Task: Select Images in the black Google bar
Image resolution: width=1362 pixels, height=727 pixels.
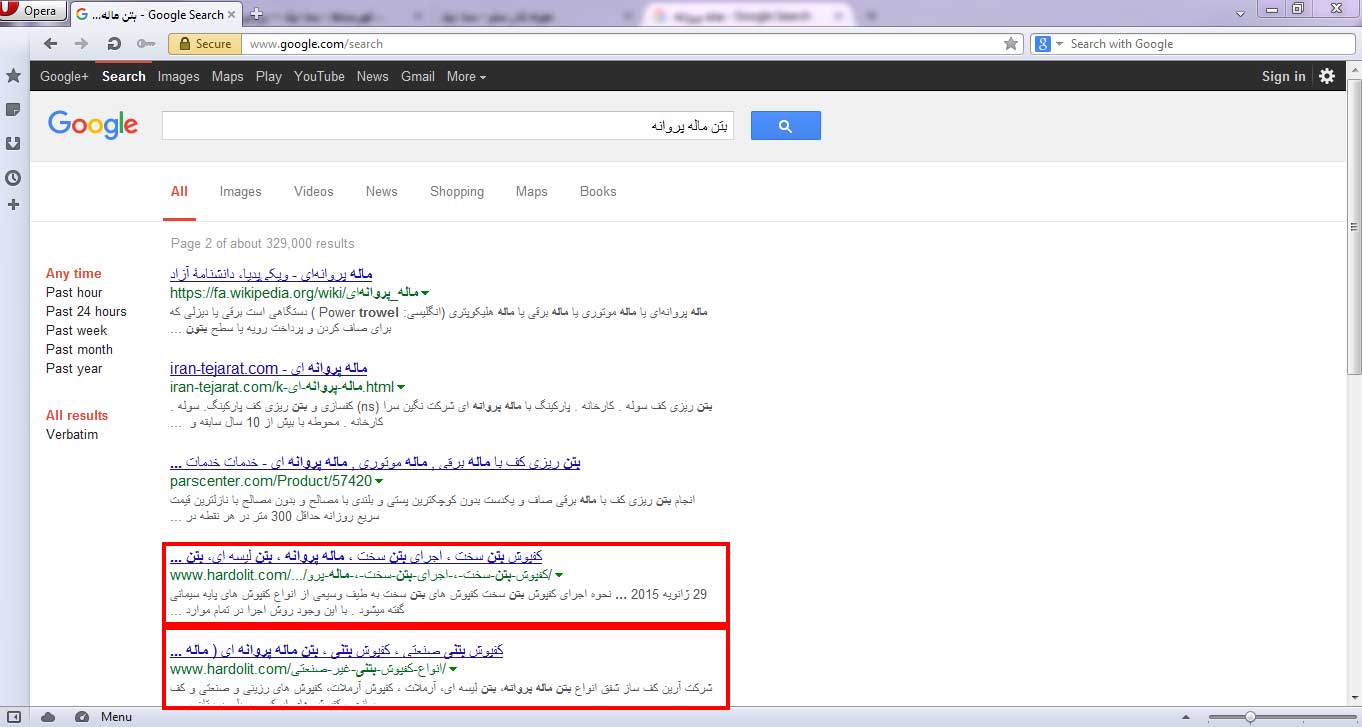Action: [178, 76]
